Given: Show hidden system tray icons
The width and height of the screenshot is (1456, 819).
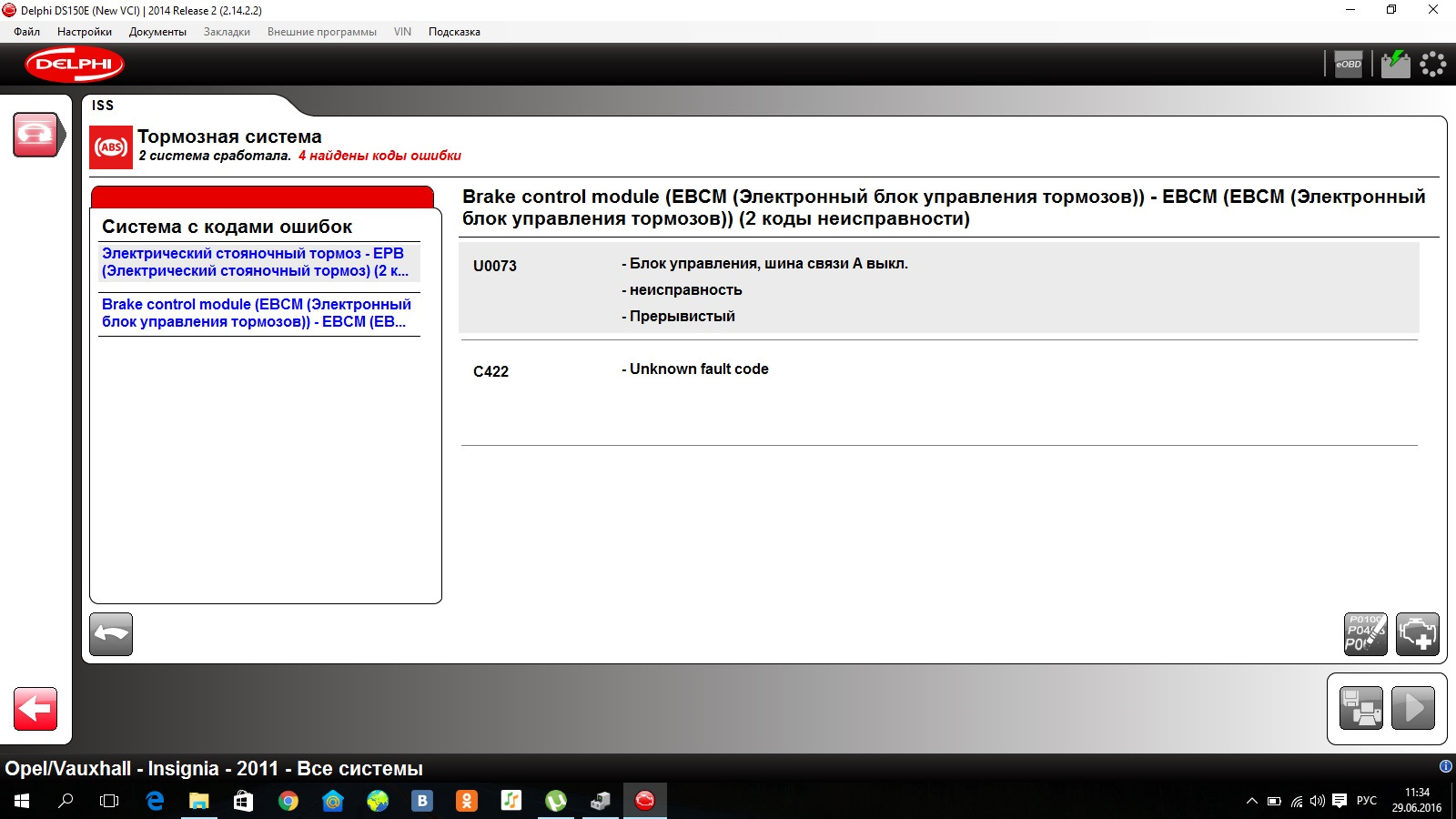Looking at the screenshot, I should point(1252,801).
